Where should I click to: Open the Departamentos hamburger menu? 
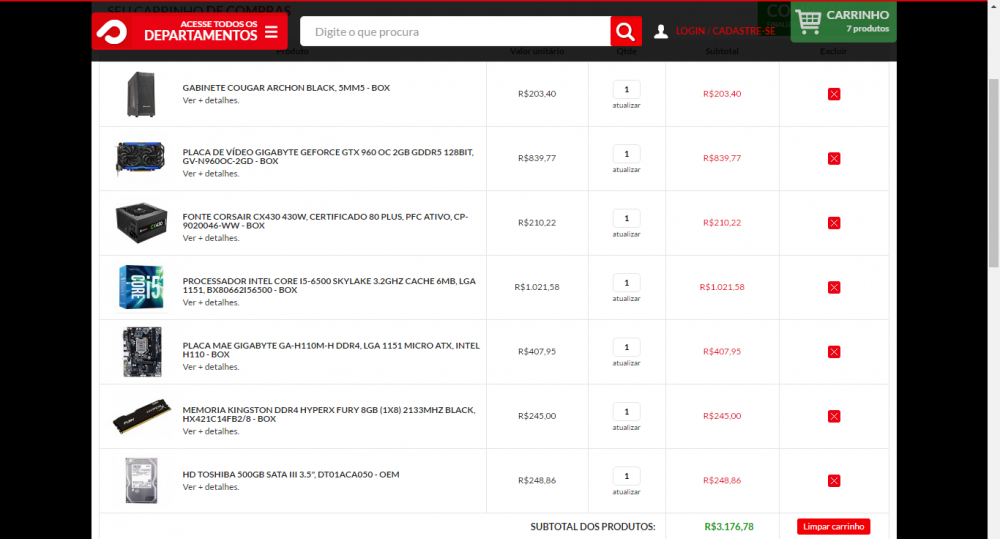click(271, 33)
